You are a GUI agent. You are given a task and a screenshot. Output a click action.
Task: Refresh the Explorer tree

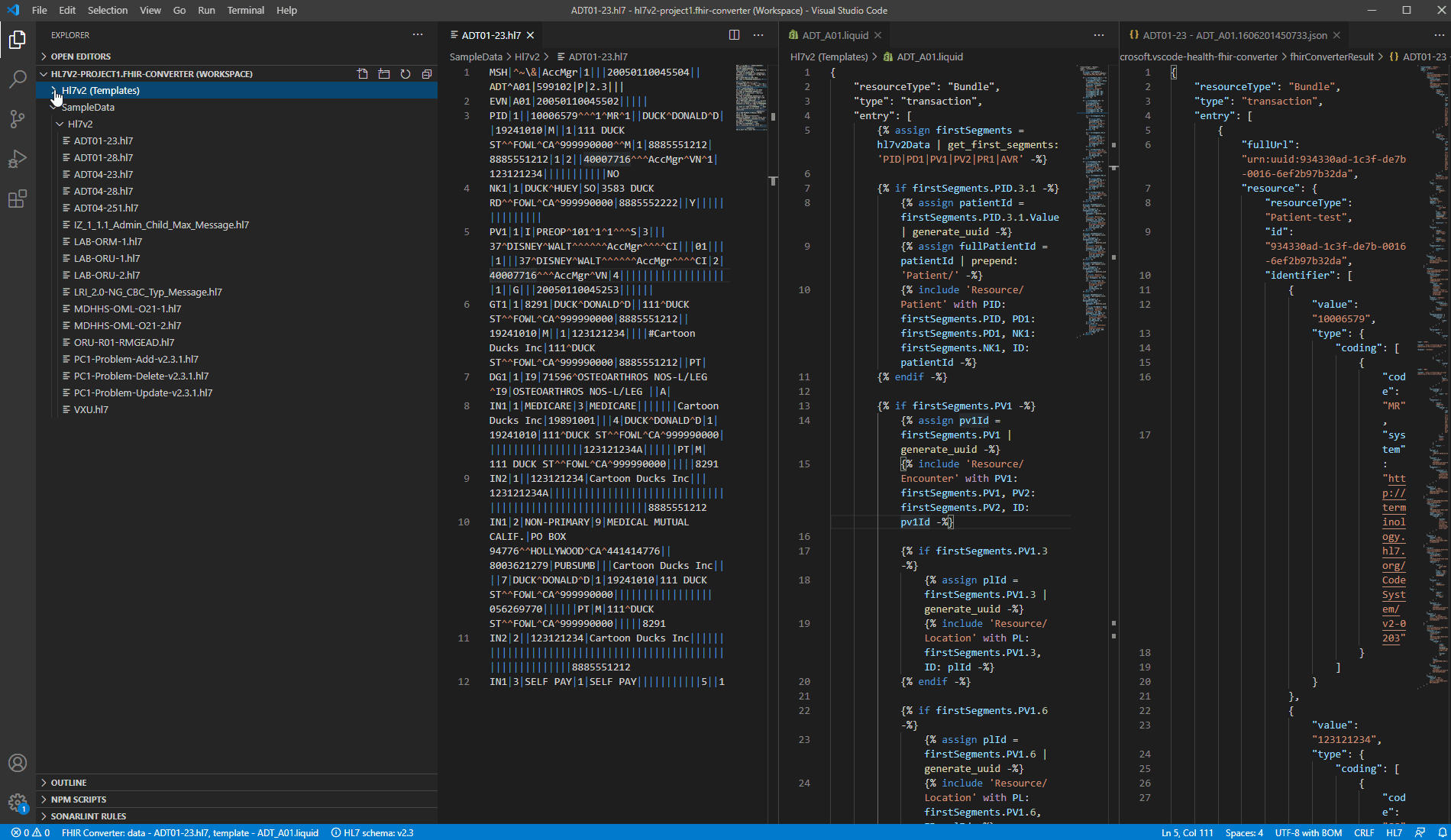406,74
